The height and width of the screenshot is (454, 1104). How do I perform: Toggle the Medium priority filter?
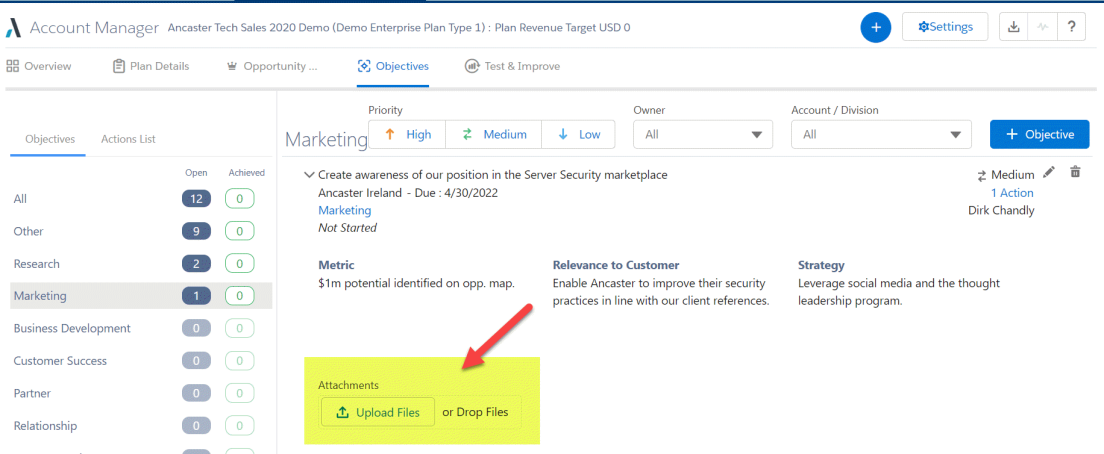(x=494, y=134)
